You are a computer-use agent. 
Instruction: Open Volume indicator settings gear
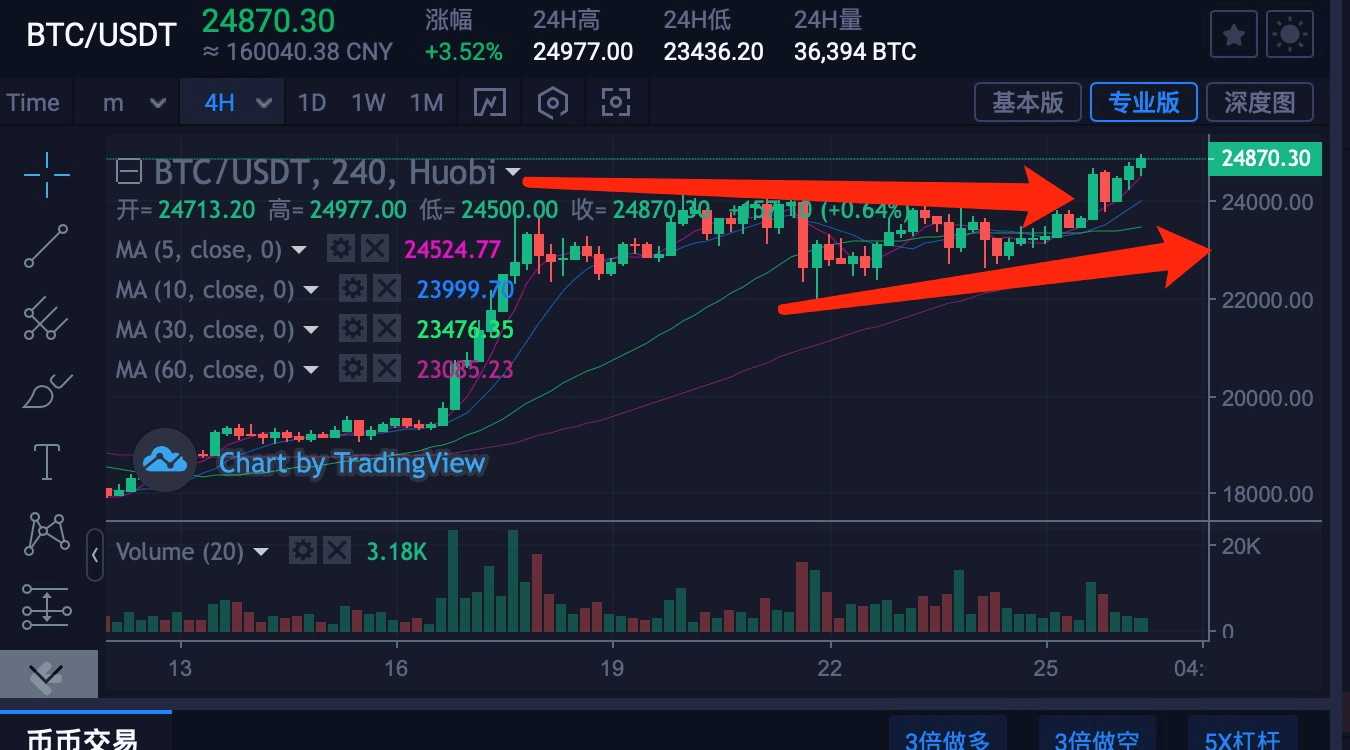coord(303,550)
